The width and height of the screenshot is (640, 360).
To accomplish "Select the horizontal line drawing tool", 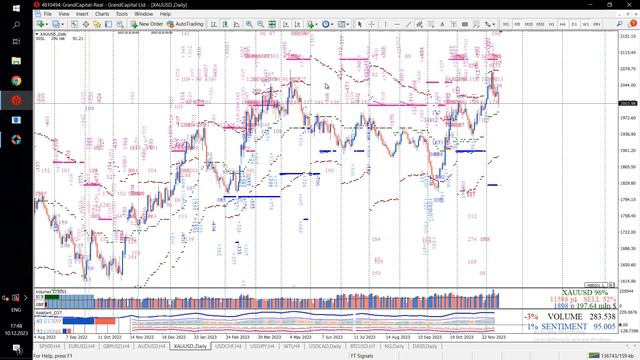I will [397, 24].
